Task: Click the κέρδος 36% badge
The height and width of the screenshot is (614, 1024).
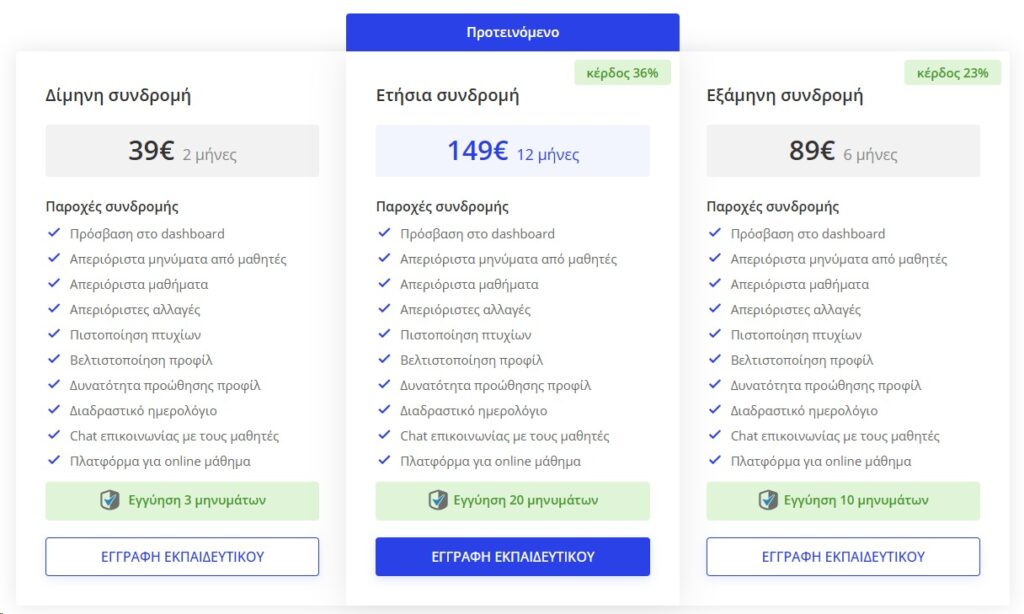Action: [x=622, y=73]
